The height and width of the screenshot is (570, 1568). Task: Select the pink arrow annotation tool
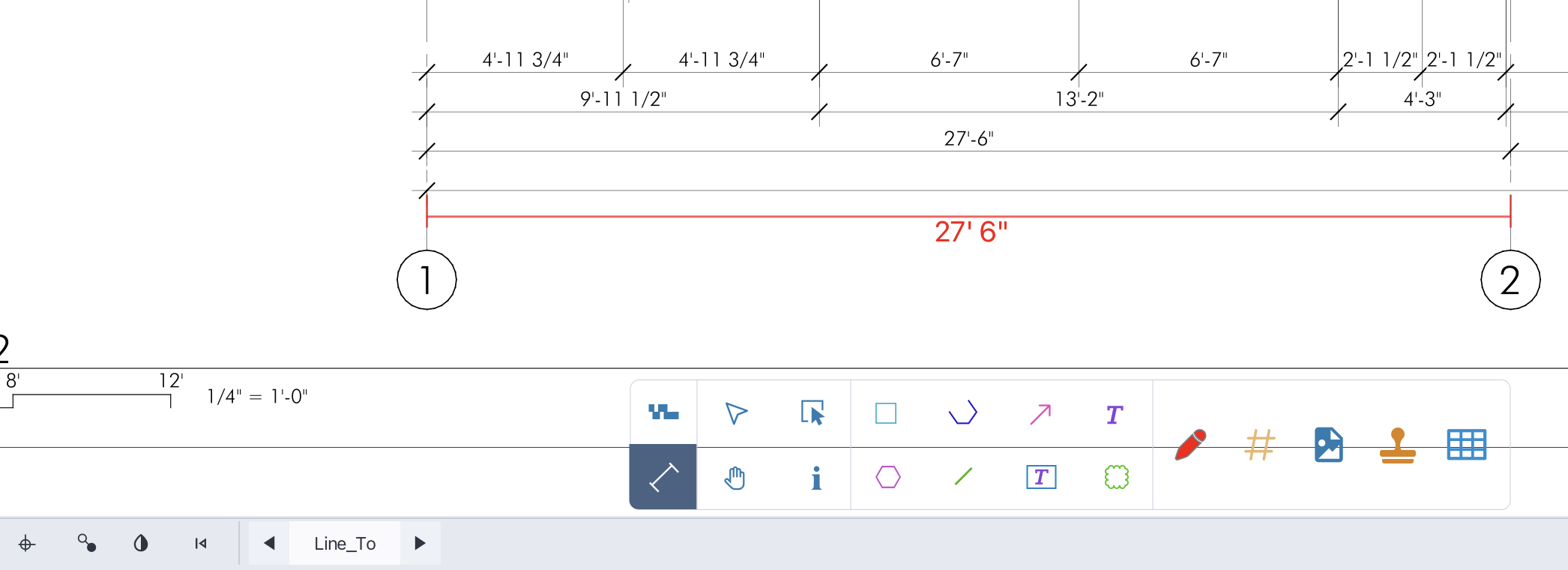tap(1040, 414)
